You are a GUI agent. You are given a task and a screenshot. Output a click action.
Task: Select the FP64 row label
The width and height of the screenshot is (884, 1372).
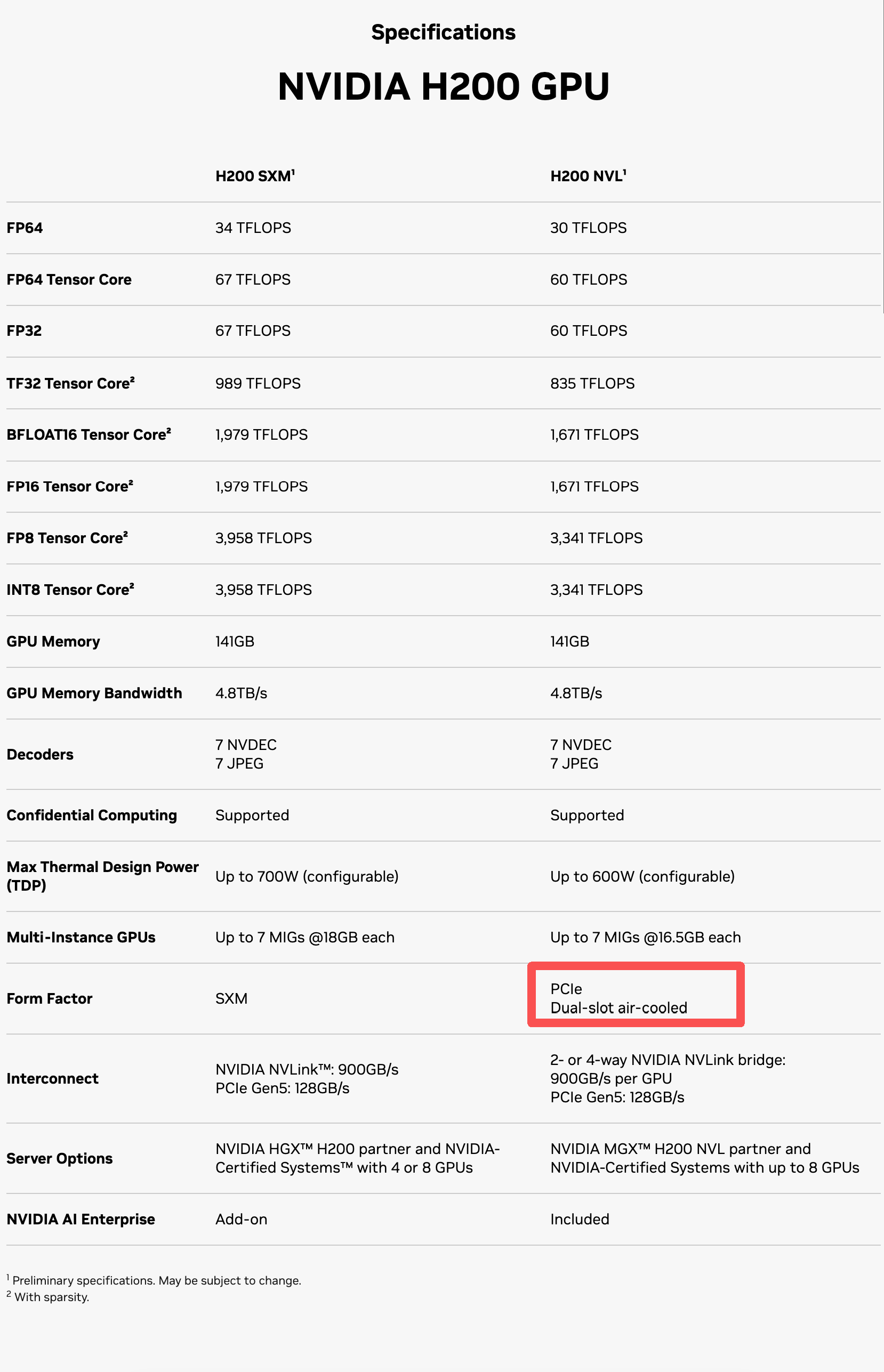pyautogui.click(x=25, y=228)
